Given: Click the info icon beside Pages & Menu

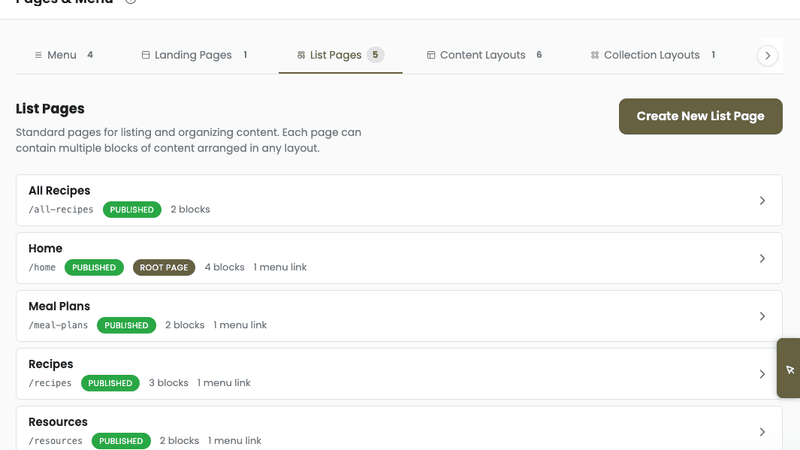Looking at the screenshot, I should tap(131, 1).
